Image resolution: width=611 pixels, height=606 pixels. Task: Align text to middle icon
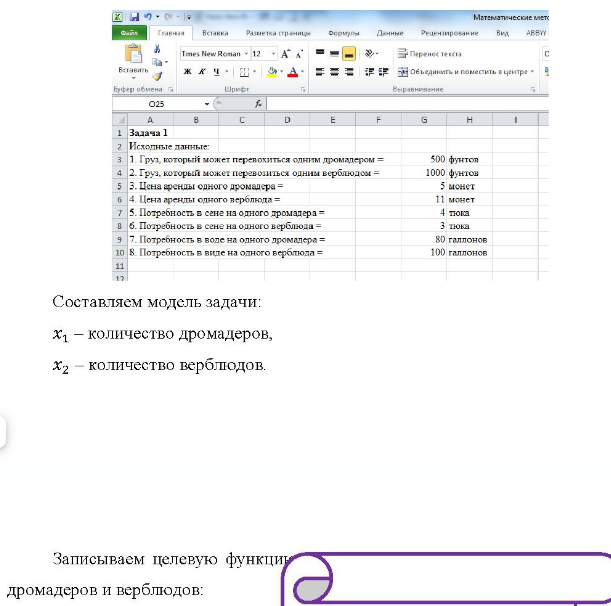pyautogui.click(x=334, y=53)
